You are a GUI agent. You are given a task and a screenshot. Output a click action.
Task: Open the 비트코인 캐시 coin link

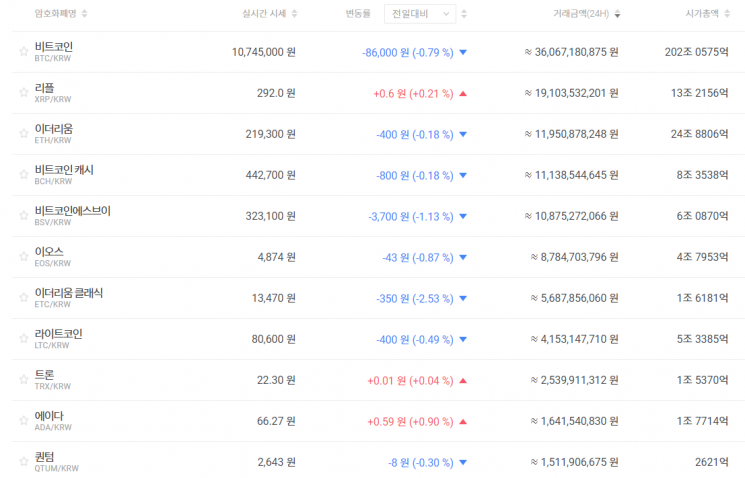(64, 170)
